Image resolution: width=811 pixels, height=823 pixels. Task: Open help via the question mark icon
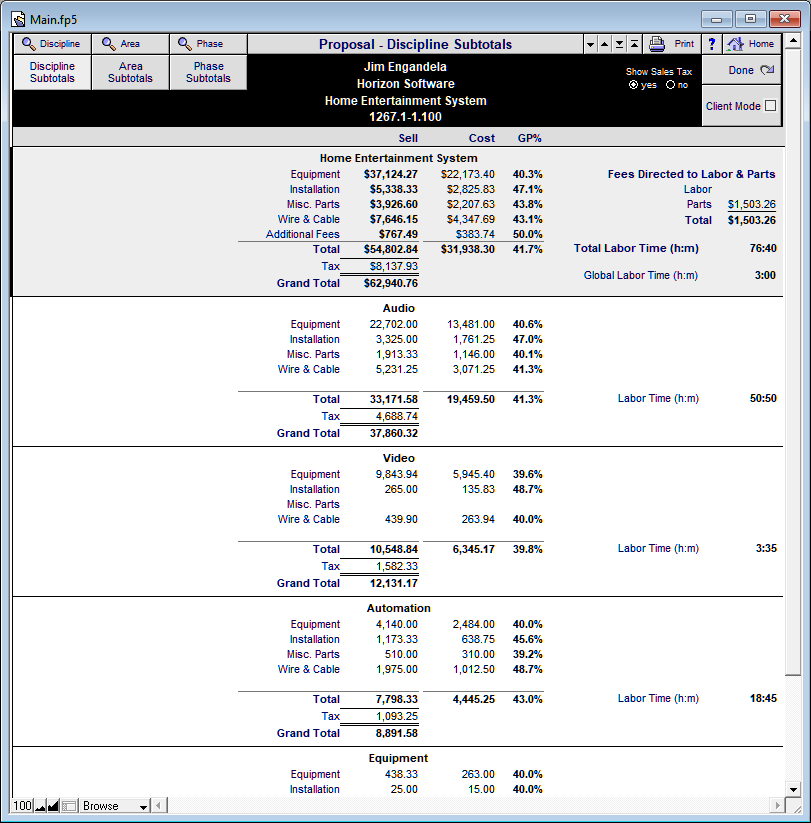tap(712, 44)
